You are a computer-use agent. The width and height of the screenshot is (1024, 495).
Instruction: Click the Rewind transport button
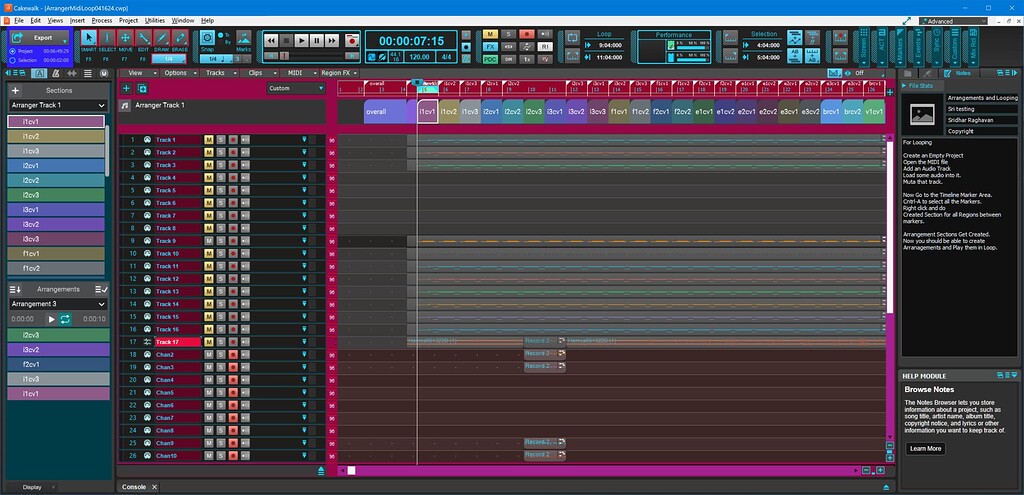point(272,40)
